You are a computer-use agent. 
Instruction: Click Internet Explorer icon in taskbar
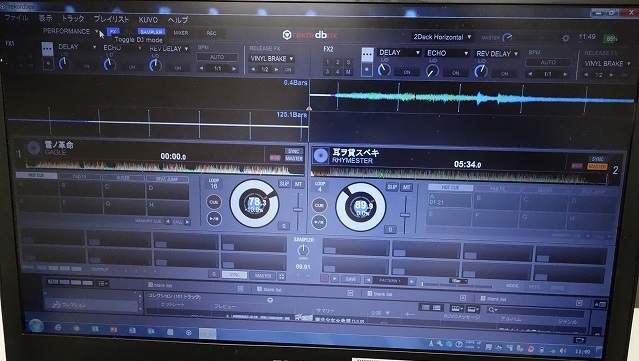click(x=57, y=328)
